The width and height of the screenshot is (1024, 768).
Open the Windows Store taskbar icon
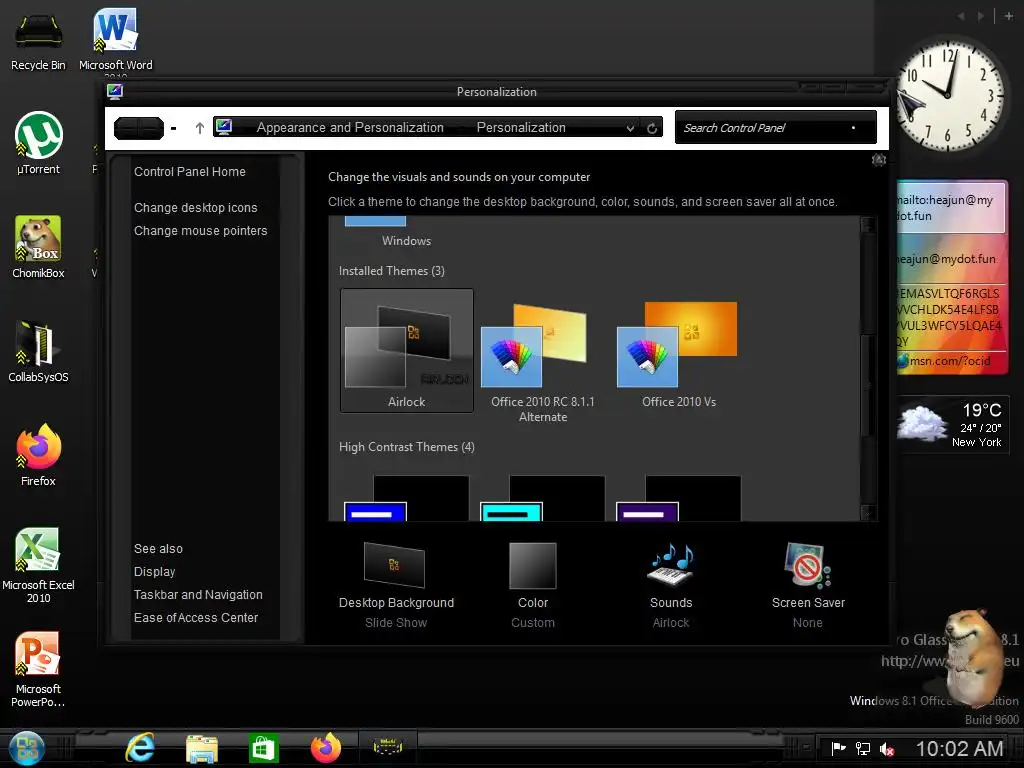264,748
